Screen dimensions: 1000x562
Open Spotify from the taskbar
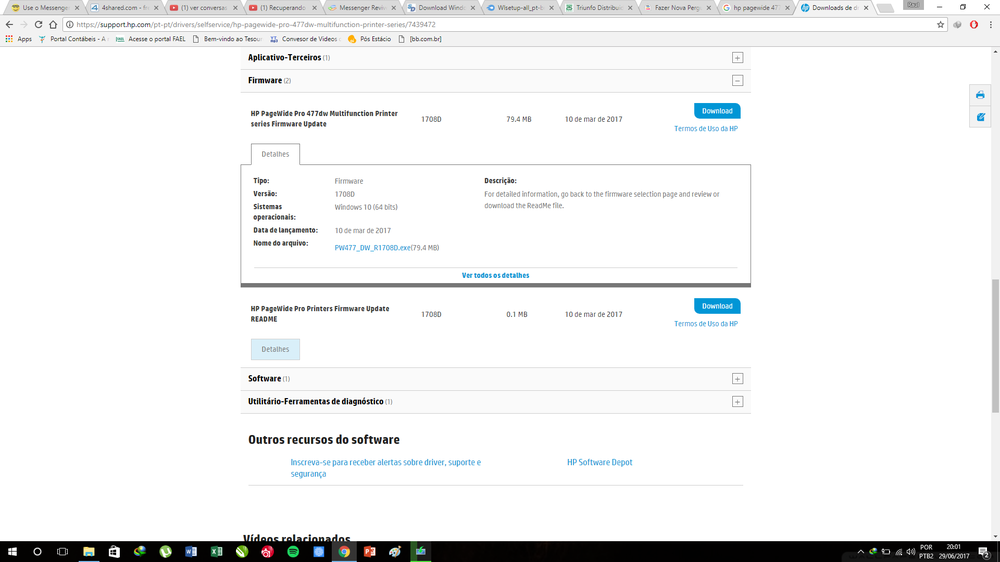tap(293, 552)
